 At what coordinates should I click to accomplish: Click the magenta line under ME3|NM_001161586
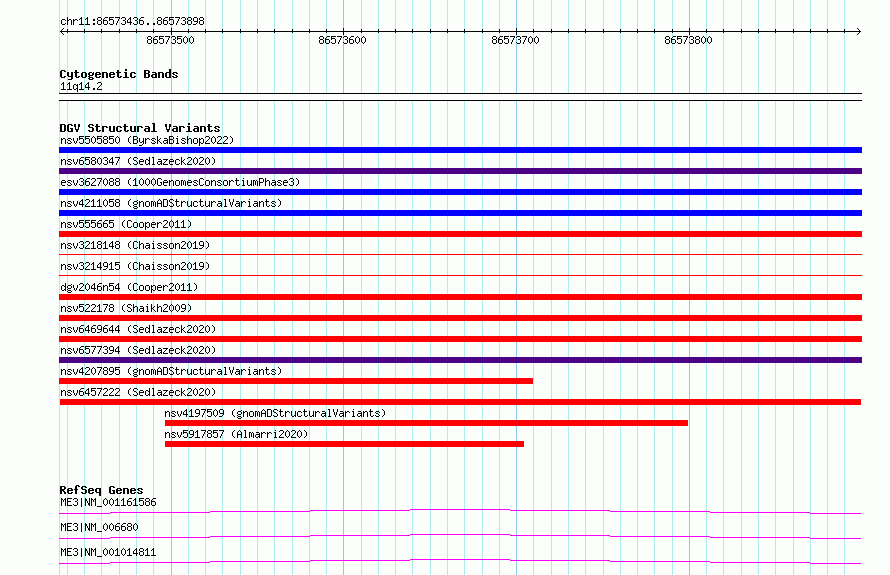[460, 511]
